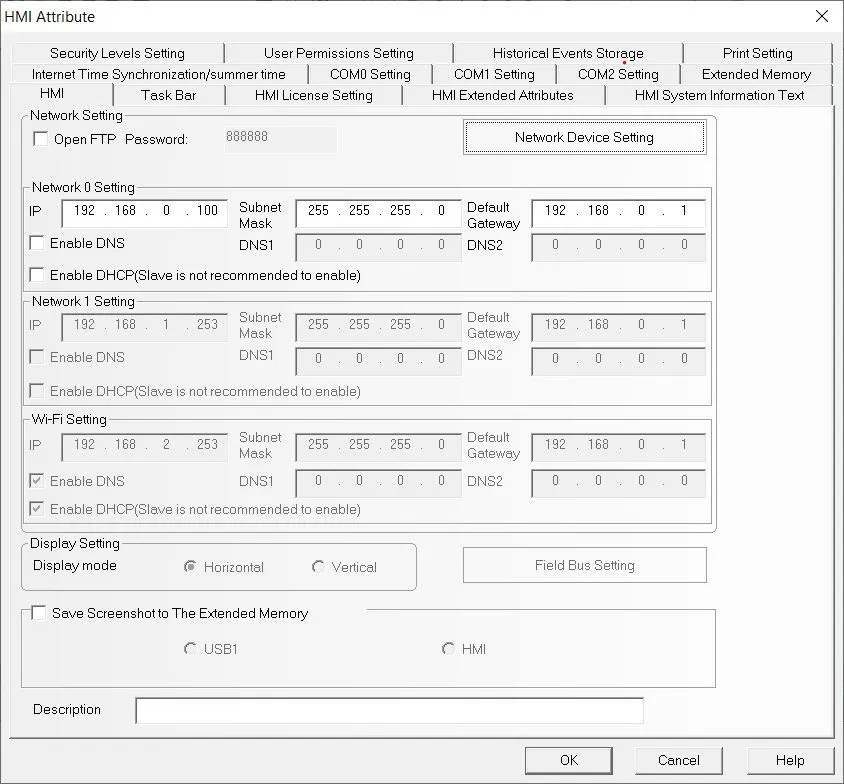Select Vertical display mode
Image resolution: width=844 pixels, height=784 pixels.
tap(318, 567)
